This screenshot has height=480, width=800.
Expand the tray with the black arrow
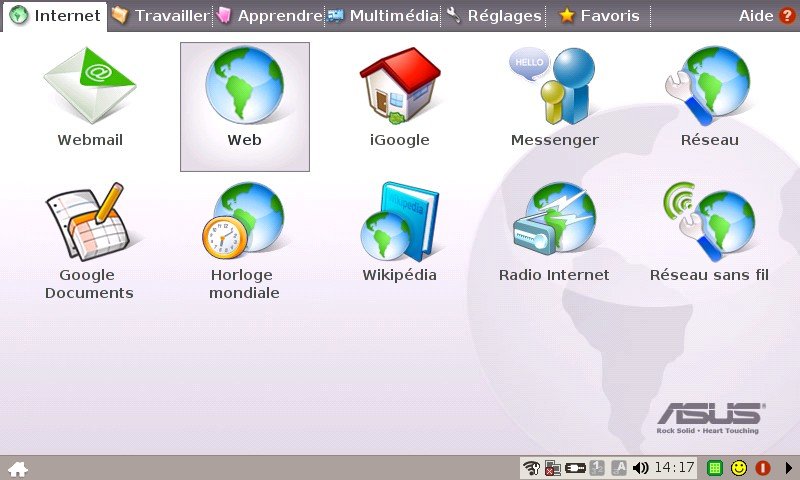(789, 468)
